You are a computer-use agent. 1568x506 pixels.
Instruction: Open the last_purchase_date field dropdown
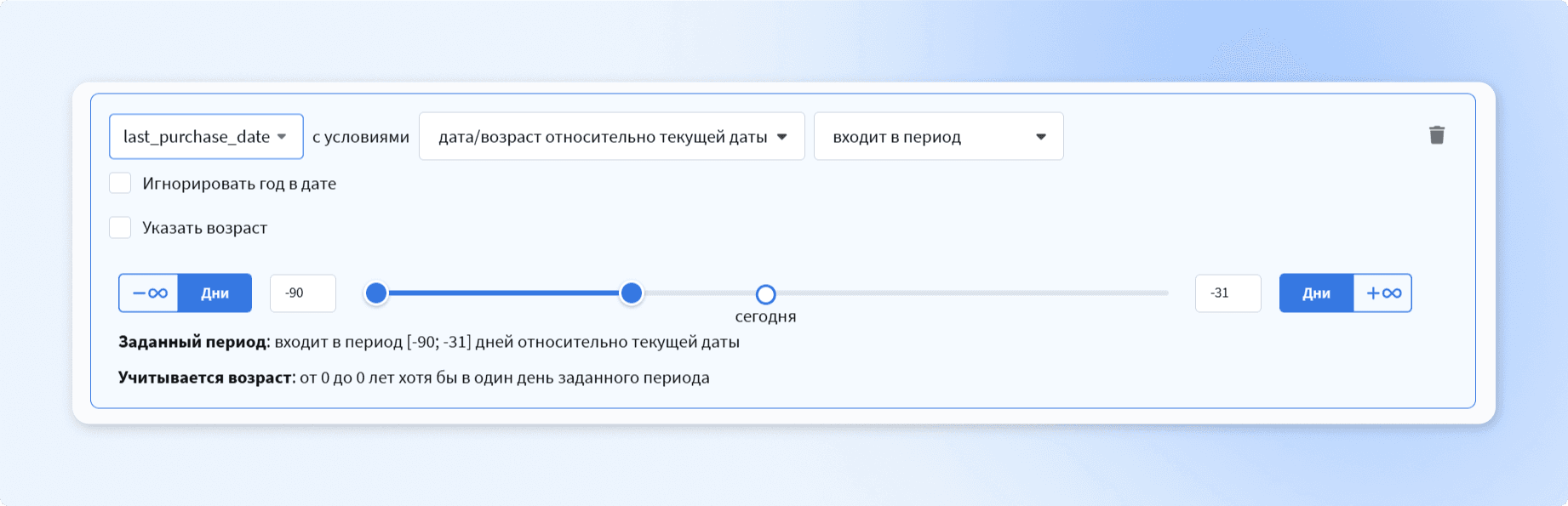tap(206, 136)
